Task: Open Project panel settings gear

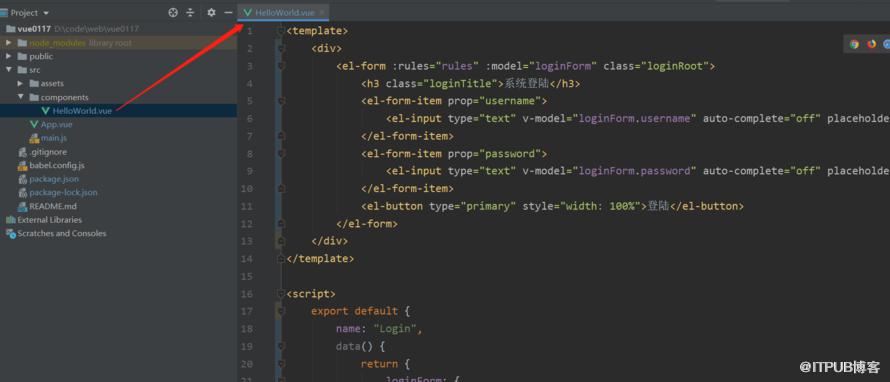Action: (211, 12)
